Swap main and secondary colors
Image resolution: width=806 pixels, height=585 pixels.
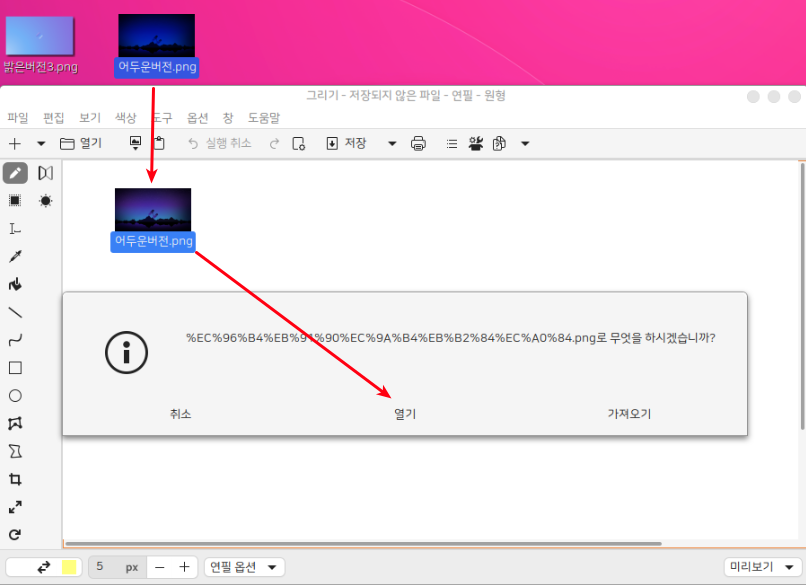(43, 567)
